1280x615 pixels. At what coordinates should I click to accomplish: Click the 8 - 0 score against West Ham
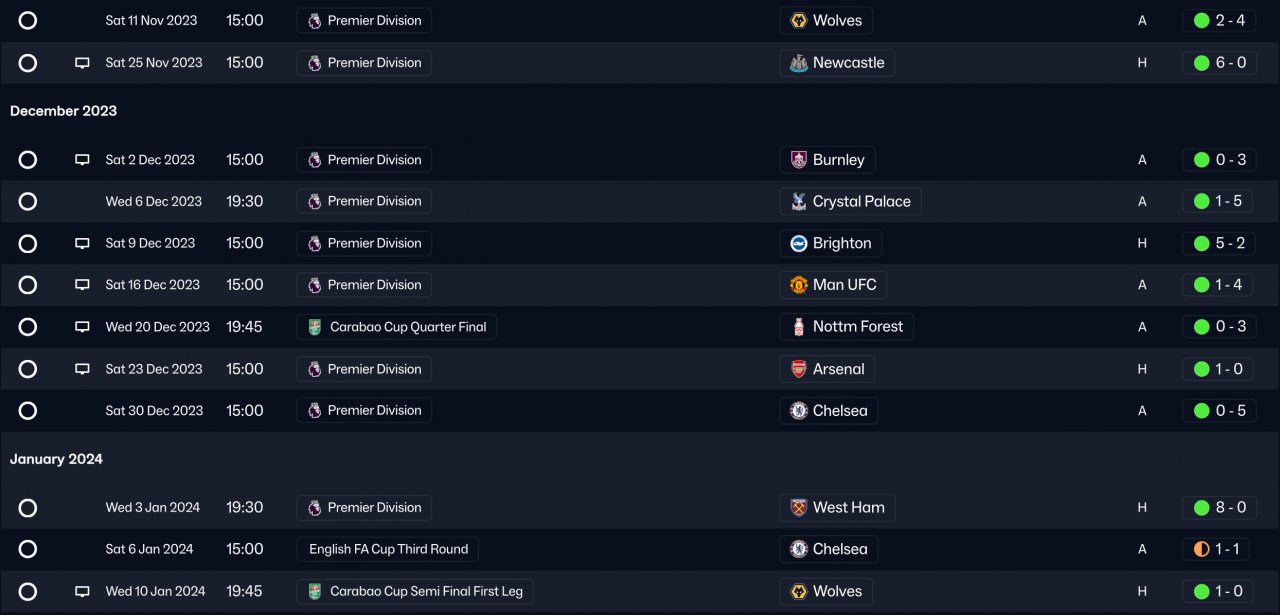pyautogui.click(x=1219, y=508)
